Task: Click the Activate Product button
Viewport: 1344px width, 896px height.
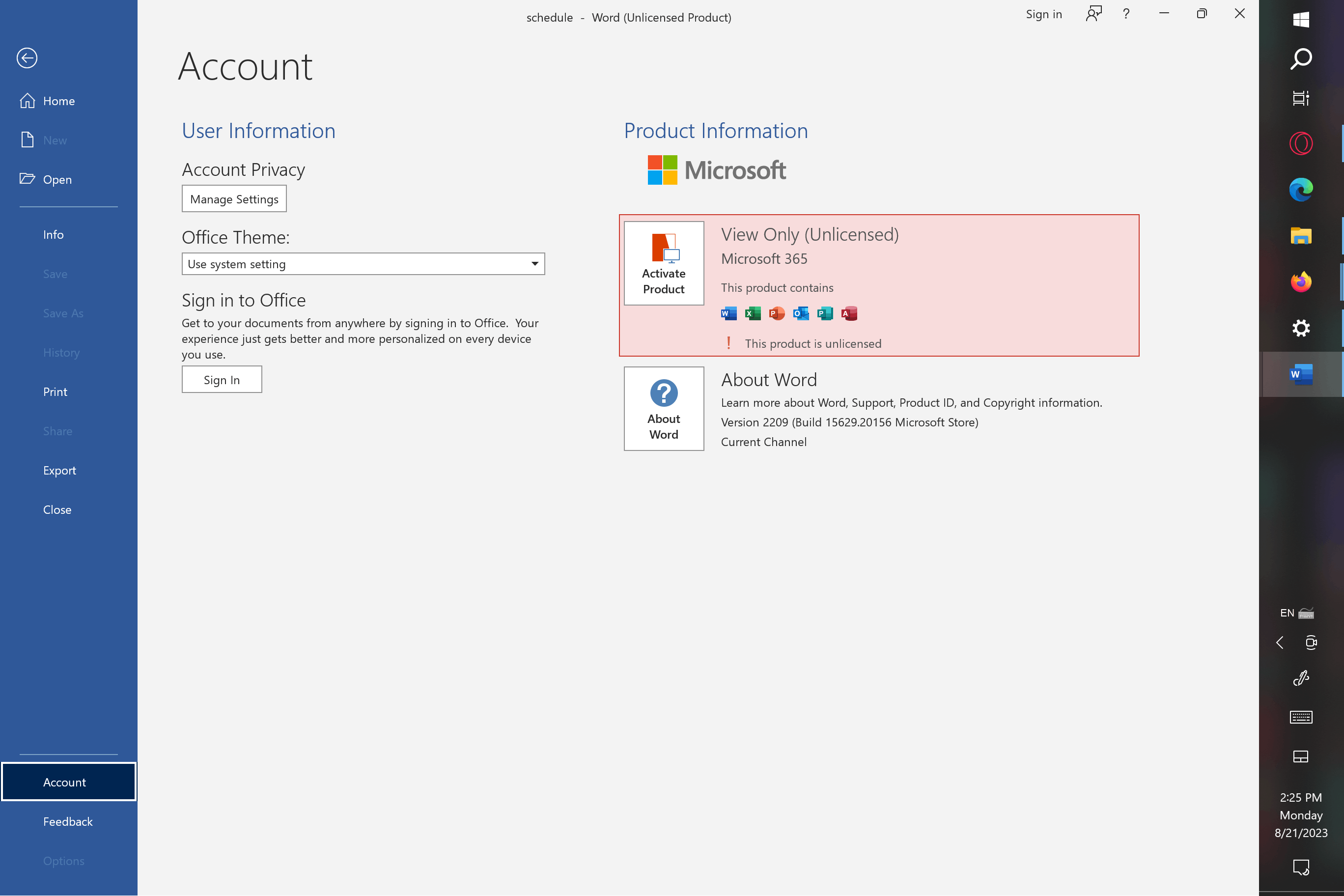Action: point(664,263)
